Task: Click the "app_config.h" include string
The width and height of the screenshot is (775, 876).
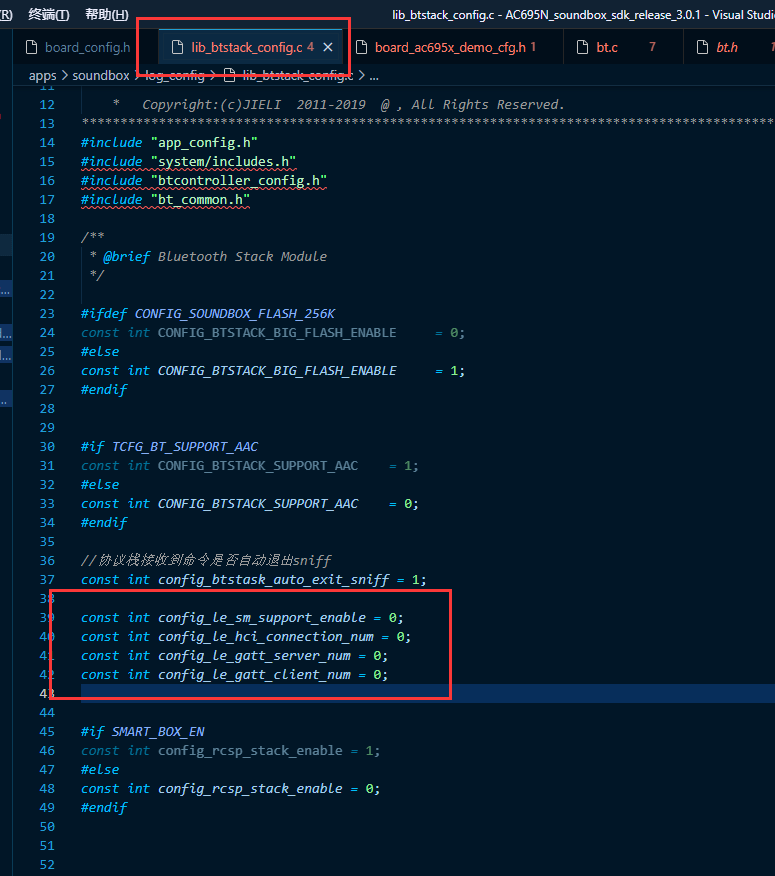Action: point(204,142)
